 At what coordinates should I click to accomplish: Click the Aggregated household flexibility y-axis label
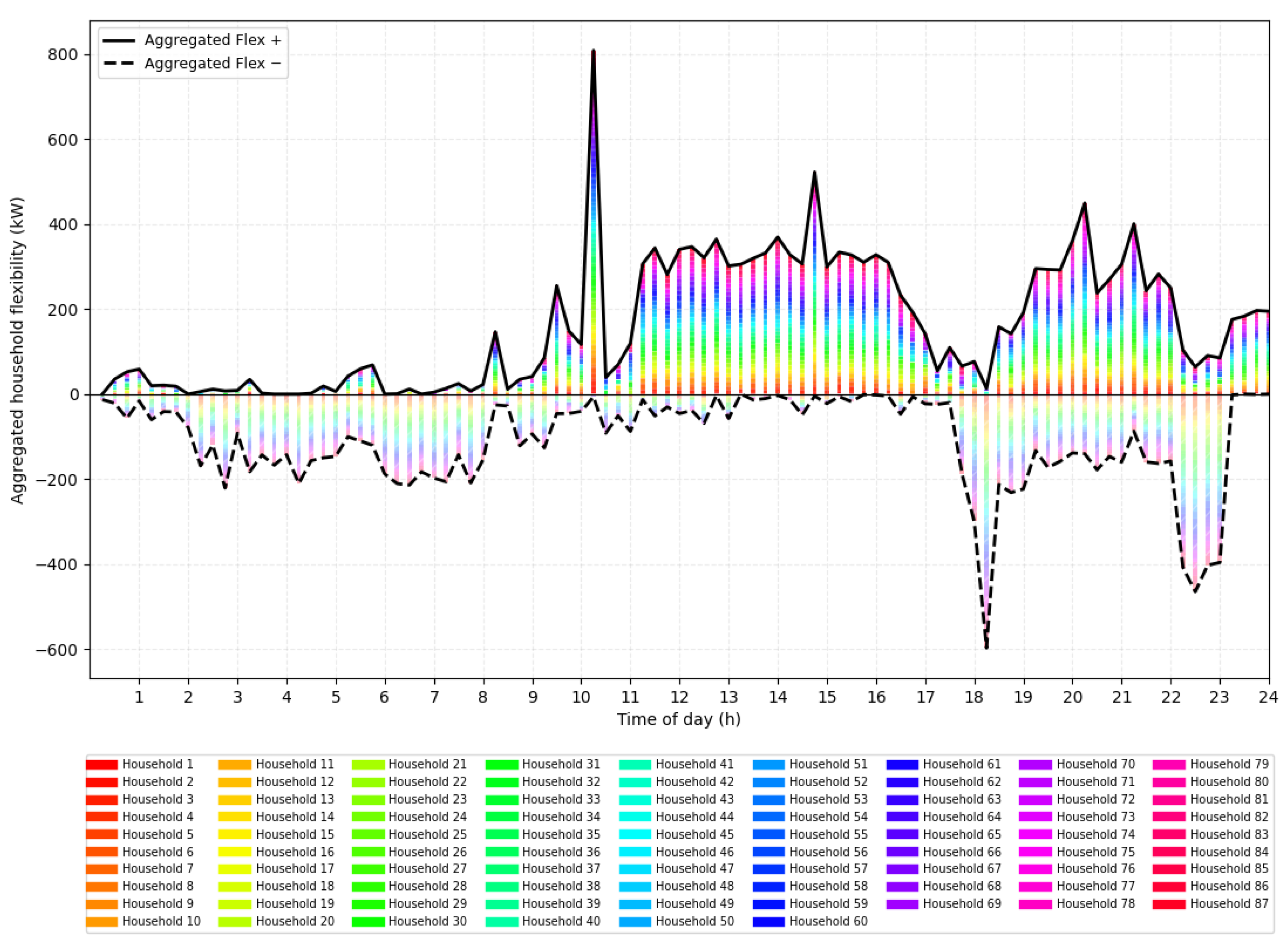[x=18, y=351]
